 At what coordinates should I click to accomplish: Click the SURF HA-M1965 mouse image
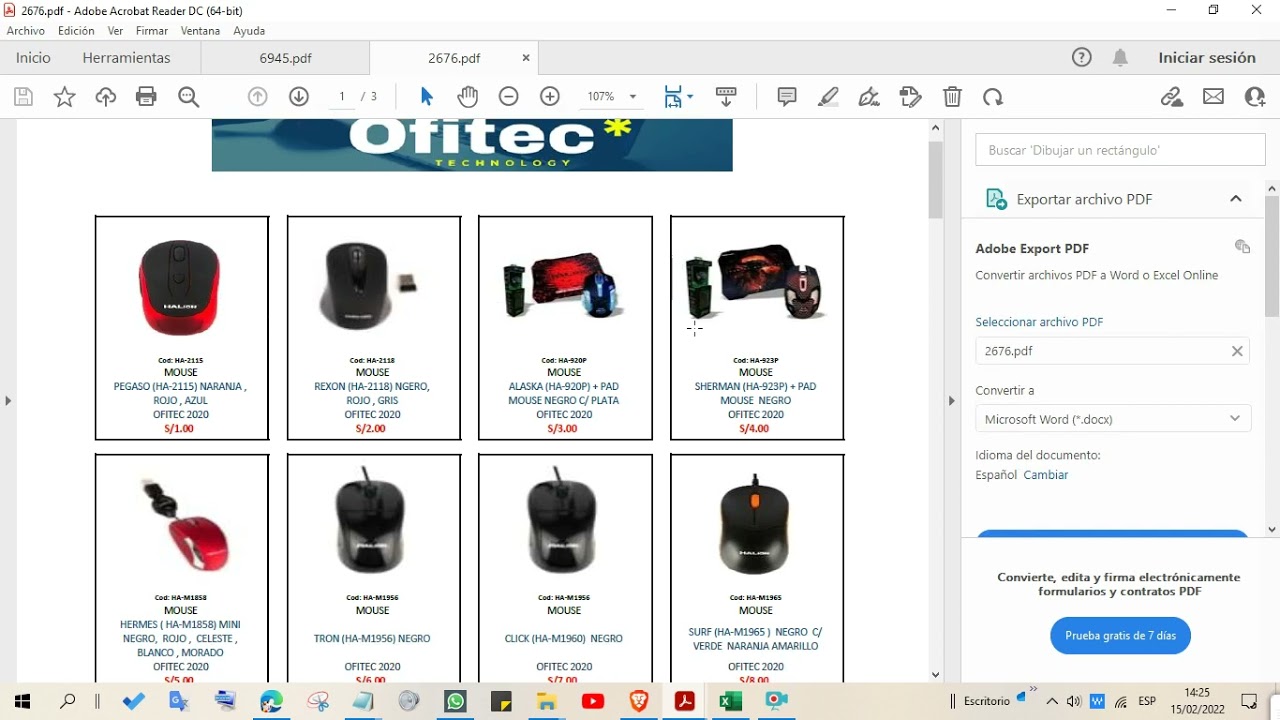[x=755, y=524]
